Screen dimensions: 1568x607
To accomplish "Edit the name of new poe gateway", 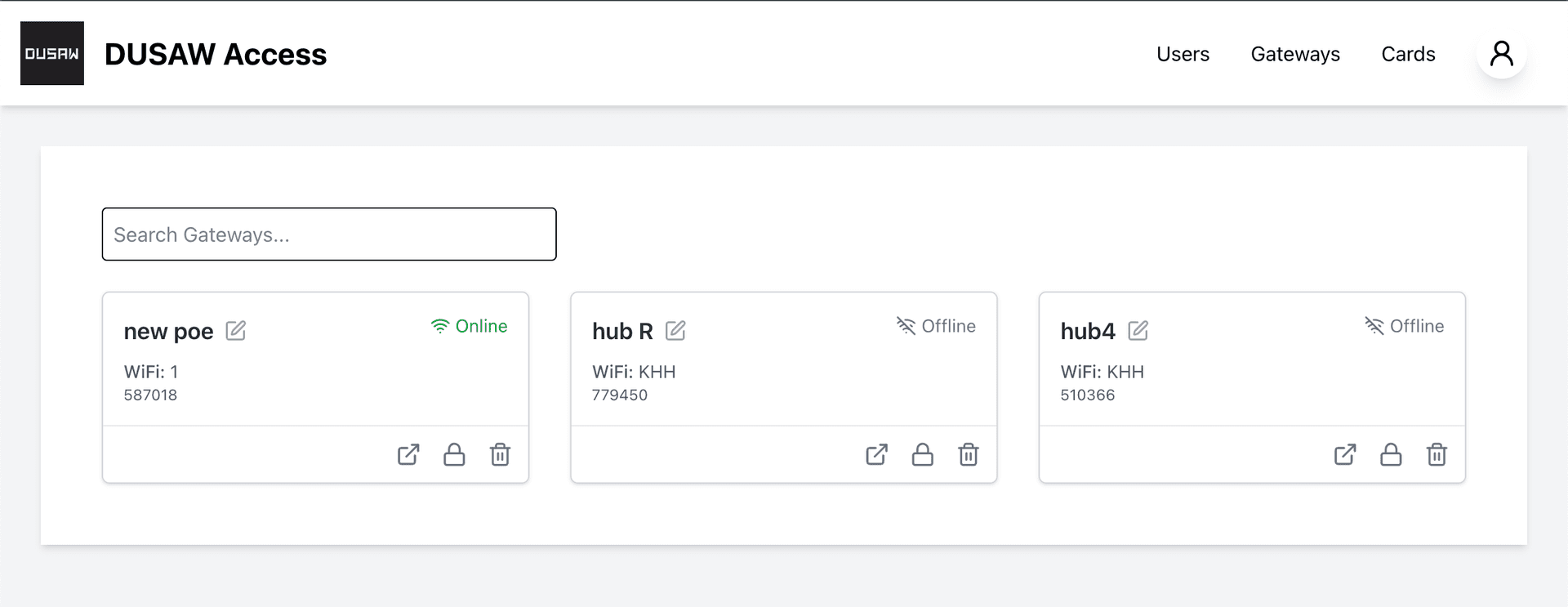I will coord(235,331).
